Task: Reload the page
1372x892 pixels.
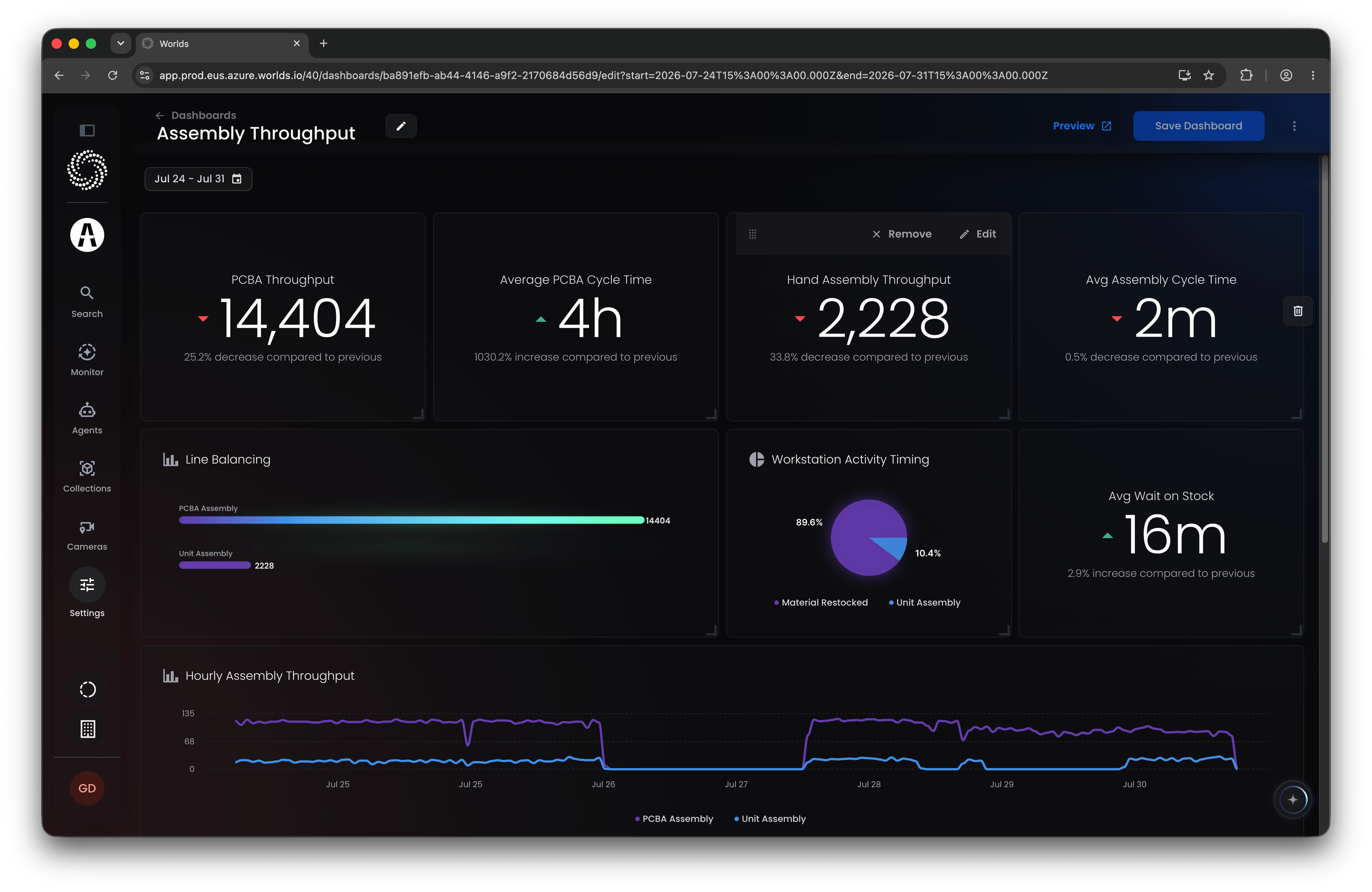Action: point(113,75)
